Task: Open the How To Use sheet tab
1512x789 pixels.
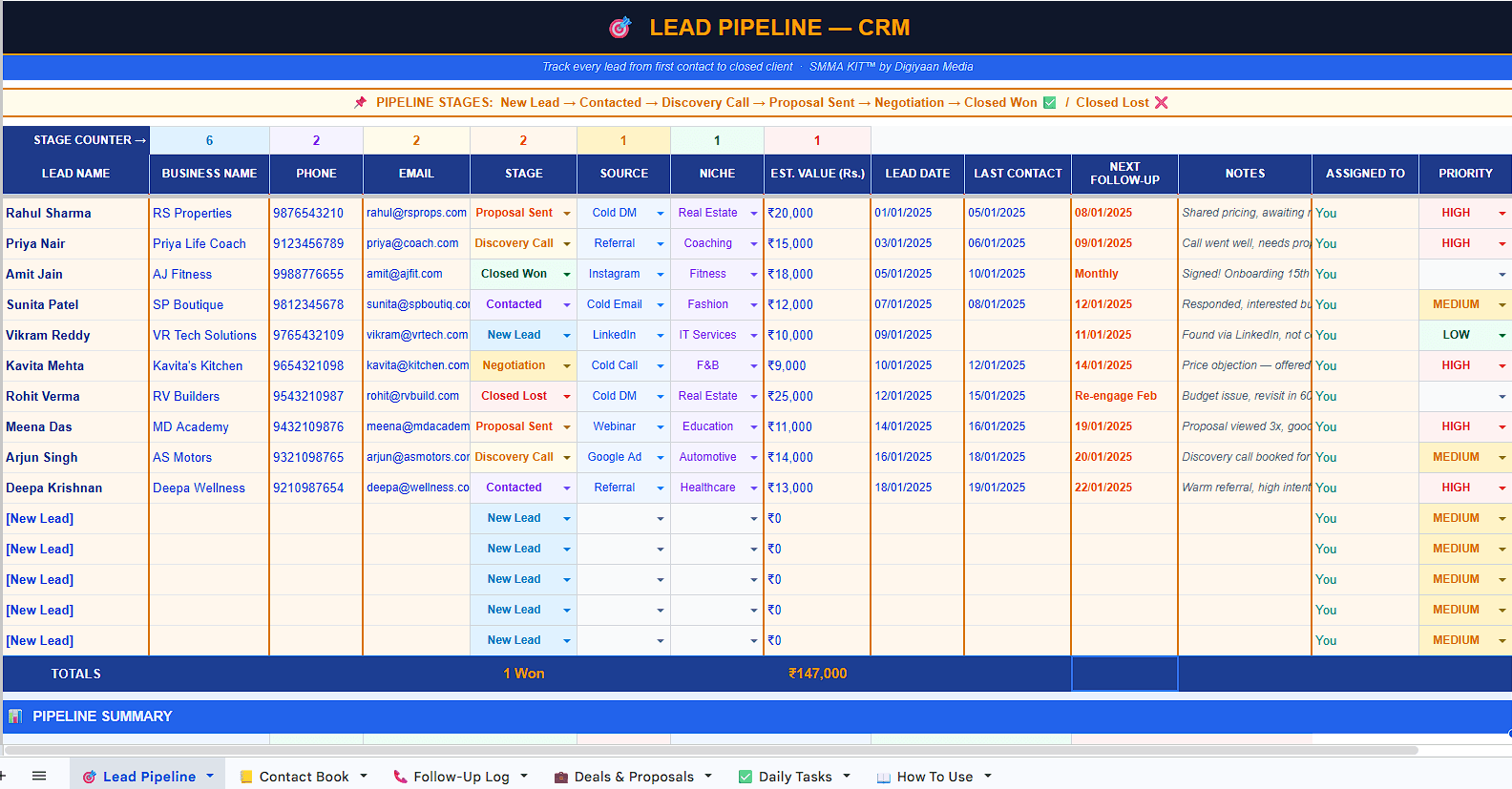Action: click(934, 776)
